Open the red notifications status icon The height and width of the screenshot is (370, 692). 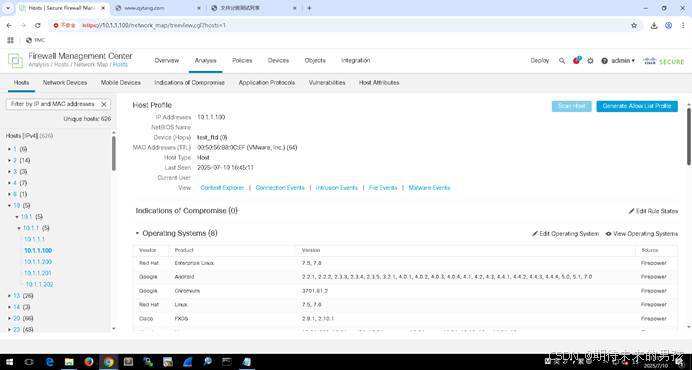tap(576, 60)
